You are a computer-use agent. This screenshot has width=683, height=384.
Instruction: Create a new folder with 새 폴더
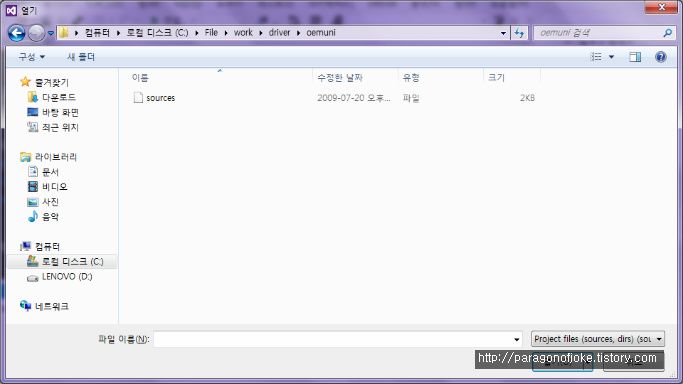(81, 57)
